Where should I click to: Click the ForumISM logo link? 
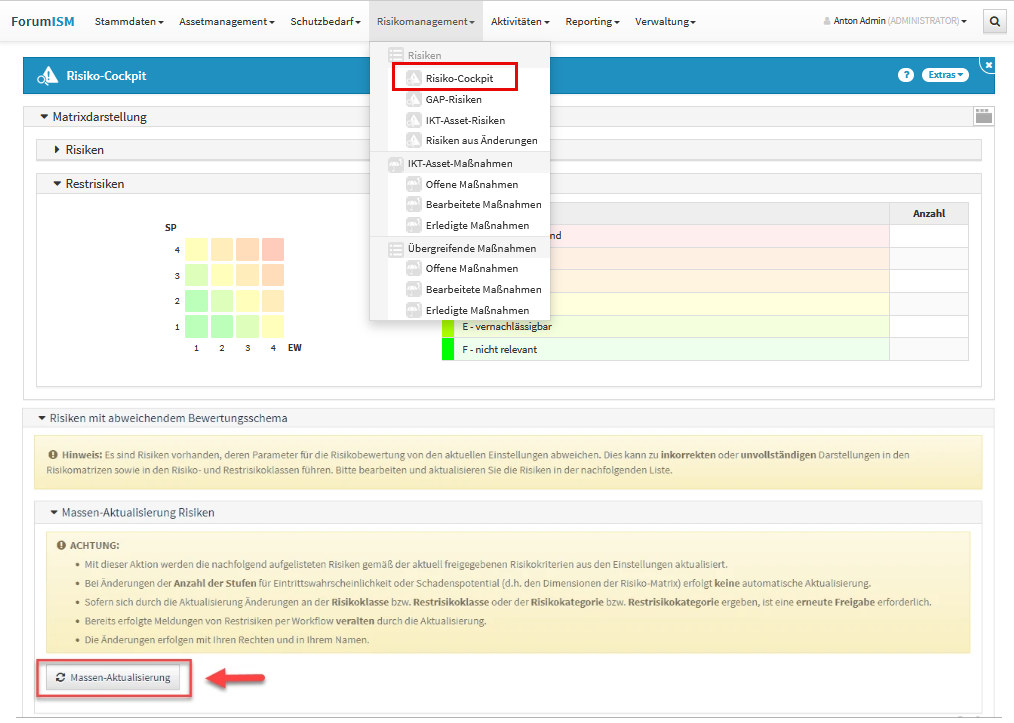pyautogui.click(x=46, y=21)
